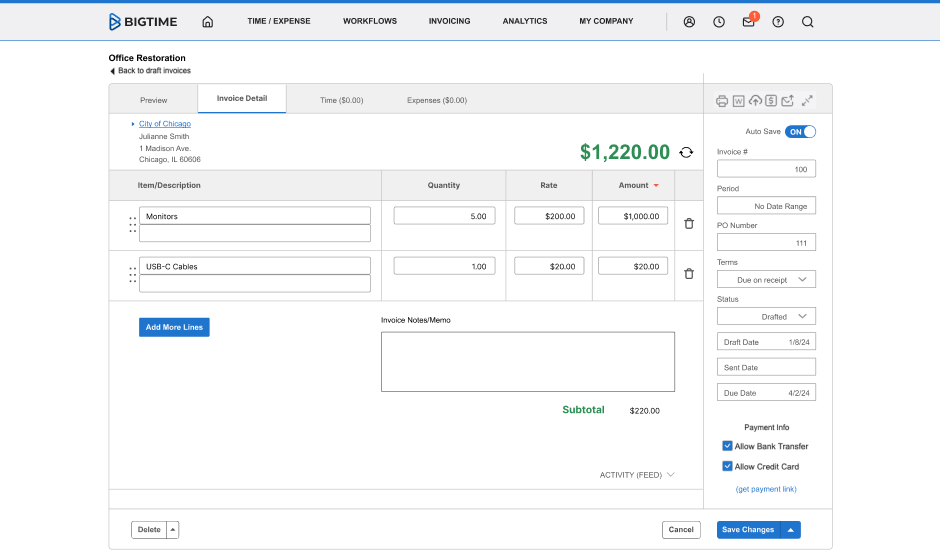Click the back arrow to draft invoices

[x=112, y=71]
